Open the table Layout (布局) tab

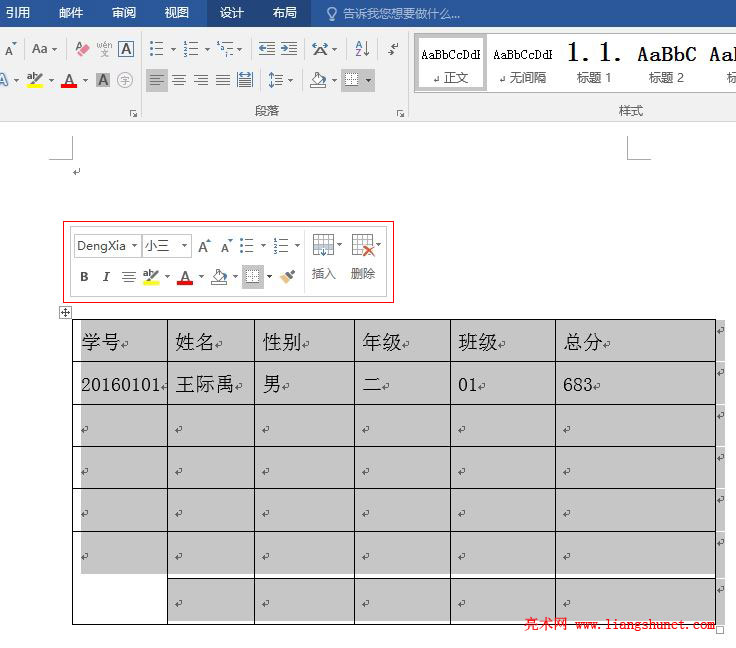coord(284,12)
